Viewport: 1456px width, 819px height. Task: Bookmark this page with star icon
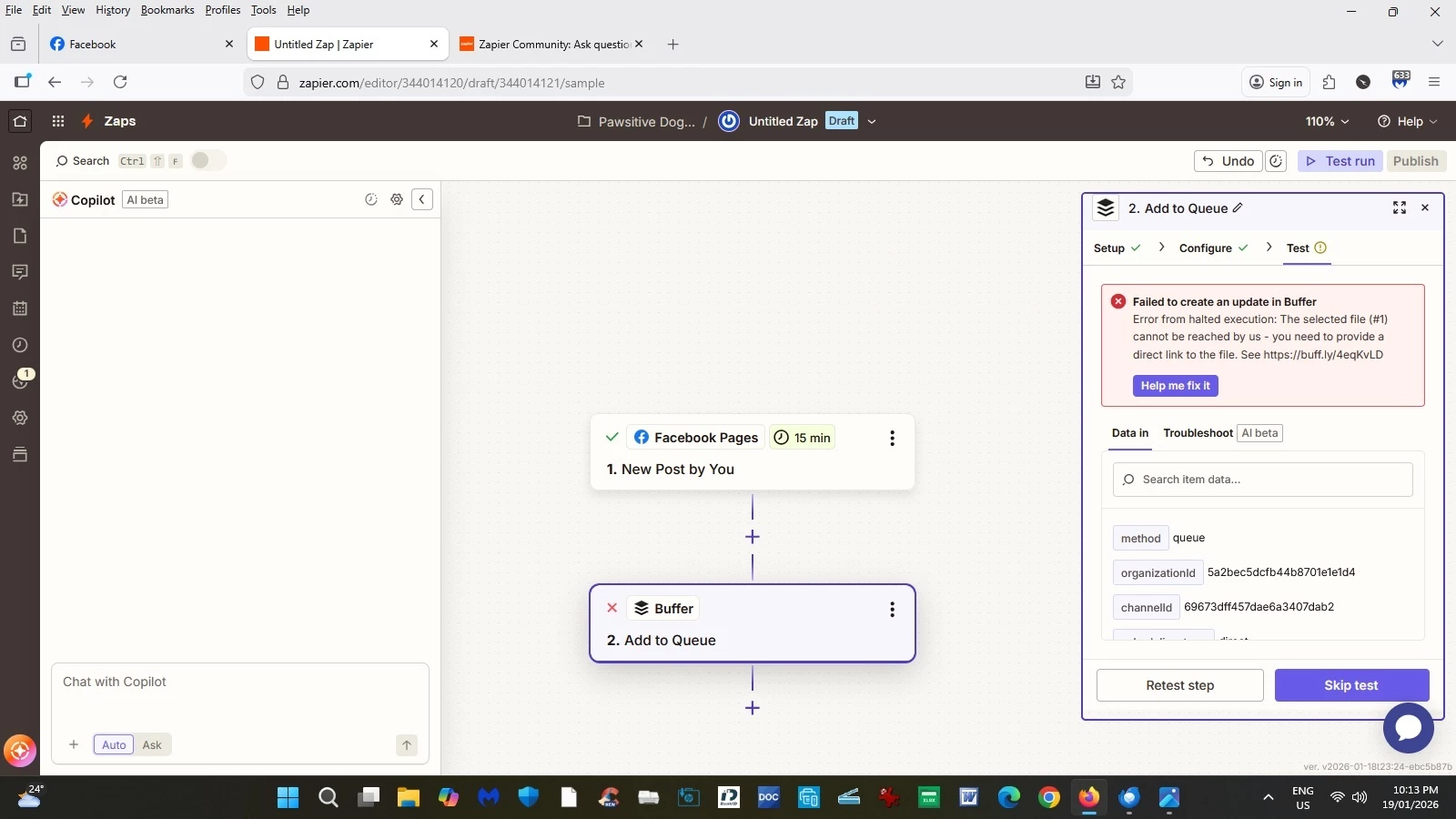click(x=1118, y=82)
